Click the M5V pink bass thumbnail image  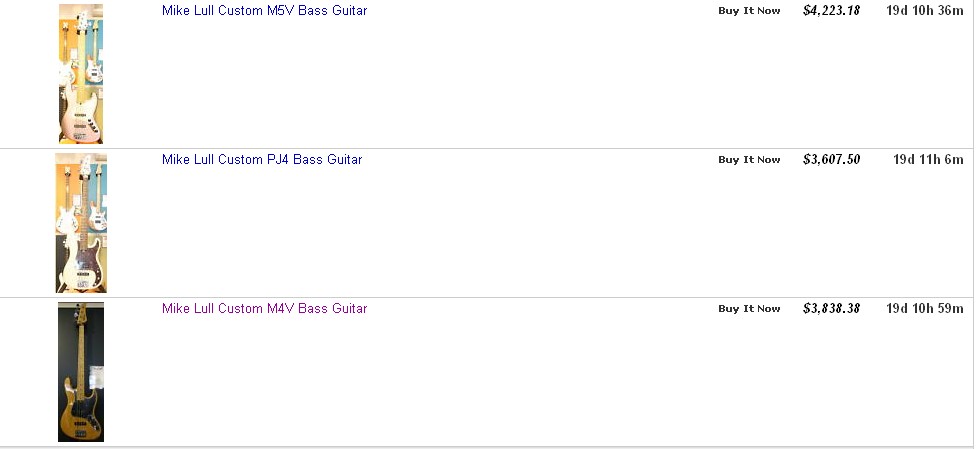point(81,73)
